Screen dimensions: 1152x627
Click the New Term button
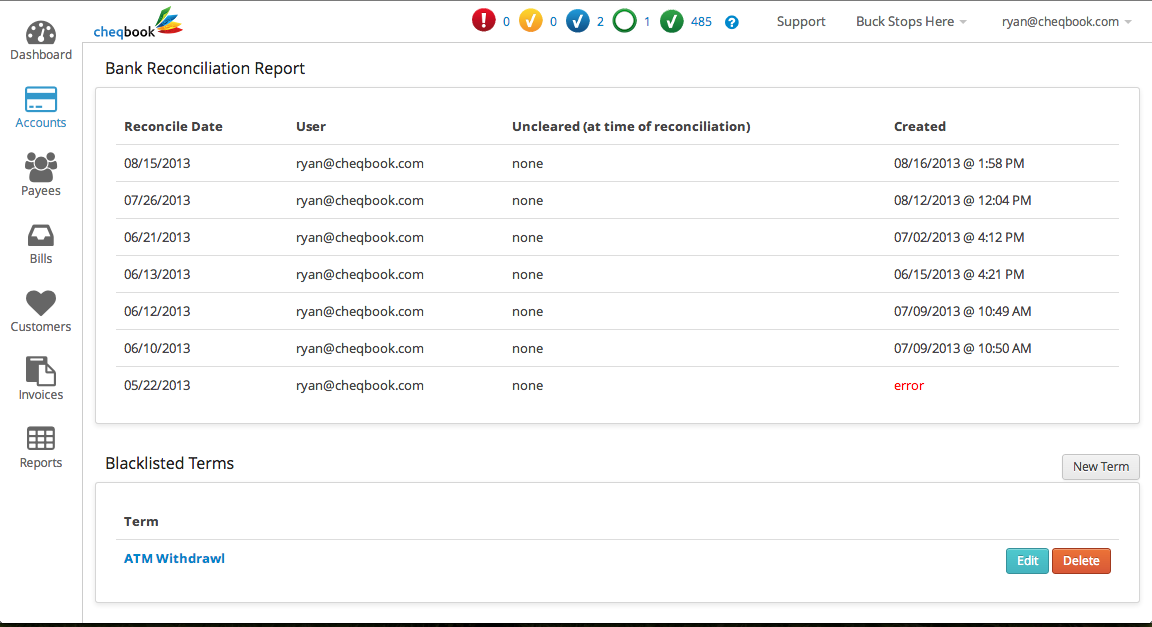point(1100,467)
